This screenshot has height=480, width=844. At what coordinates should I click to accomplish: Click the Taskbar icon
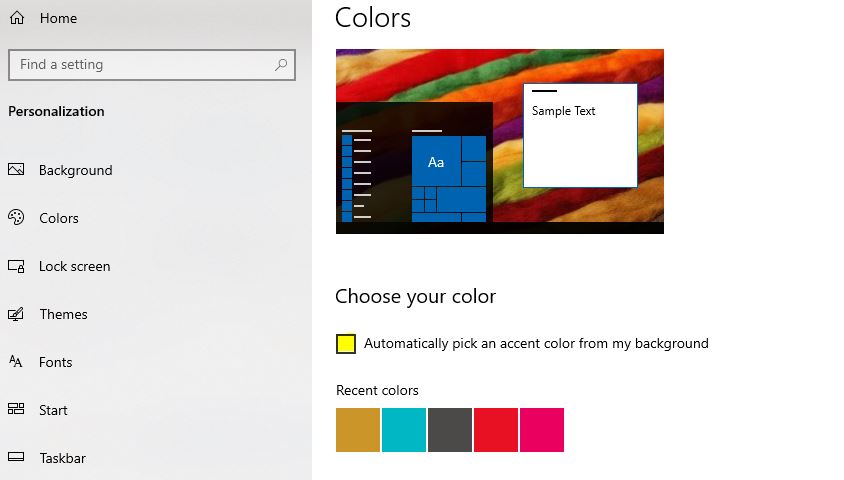[16, 457]
